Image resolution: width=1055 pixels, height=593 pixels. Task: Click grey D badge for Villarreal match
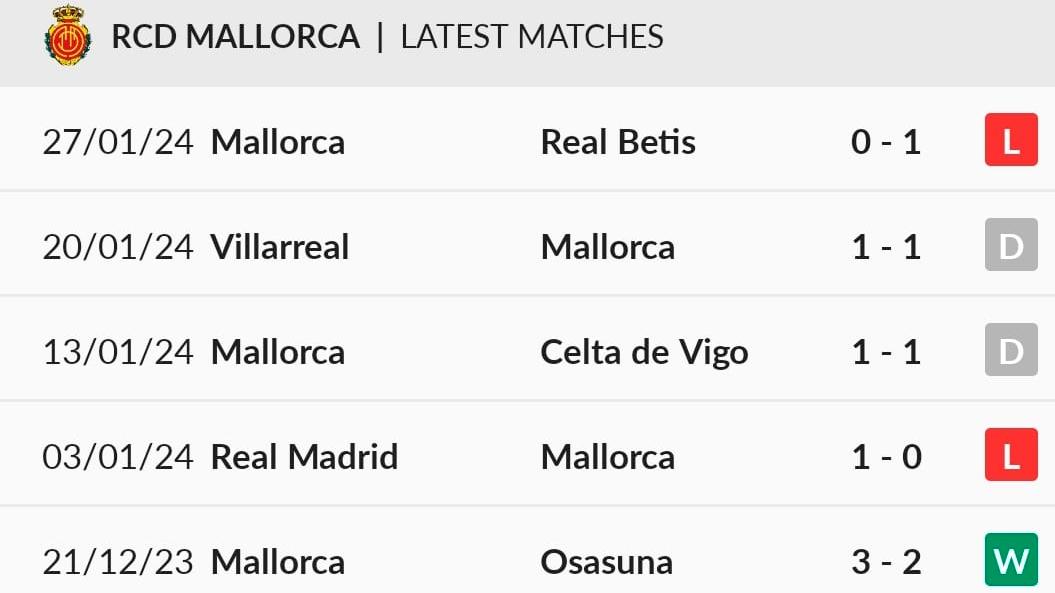coord(1011,245)
